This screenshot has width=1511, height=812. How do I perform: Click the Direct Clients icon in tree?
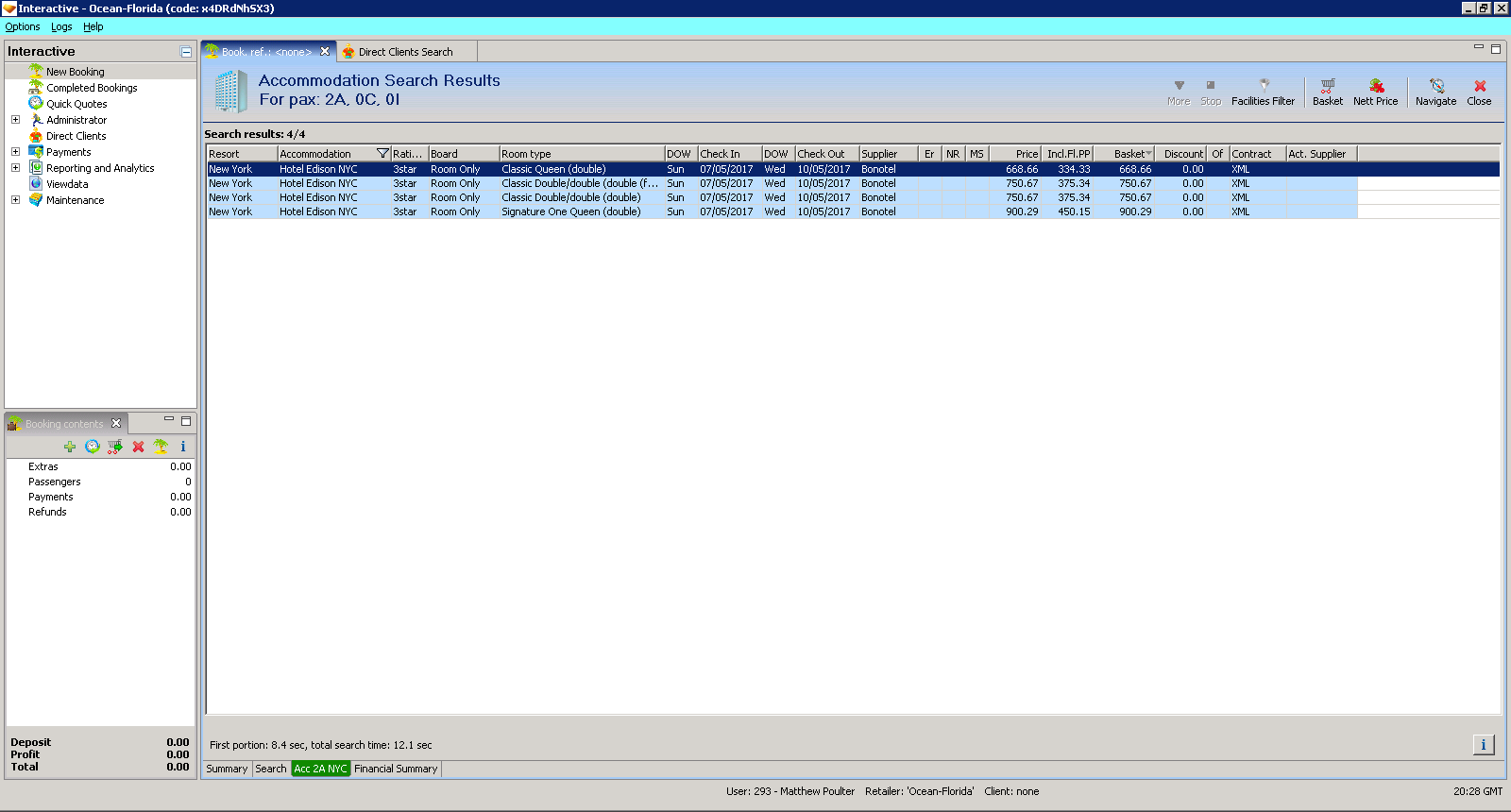point(36,136)
